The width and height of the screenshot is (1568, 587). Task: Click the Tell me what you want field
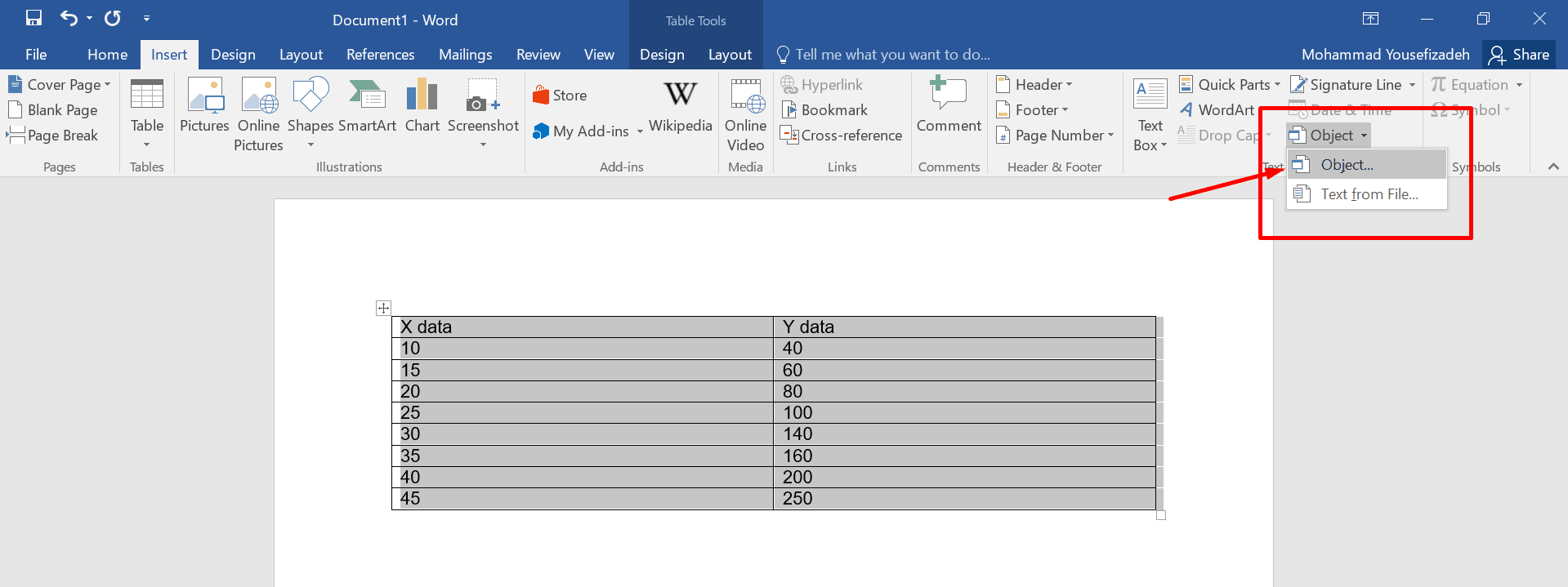(x=892, y=55)
